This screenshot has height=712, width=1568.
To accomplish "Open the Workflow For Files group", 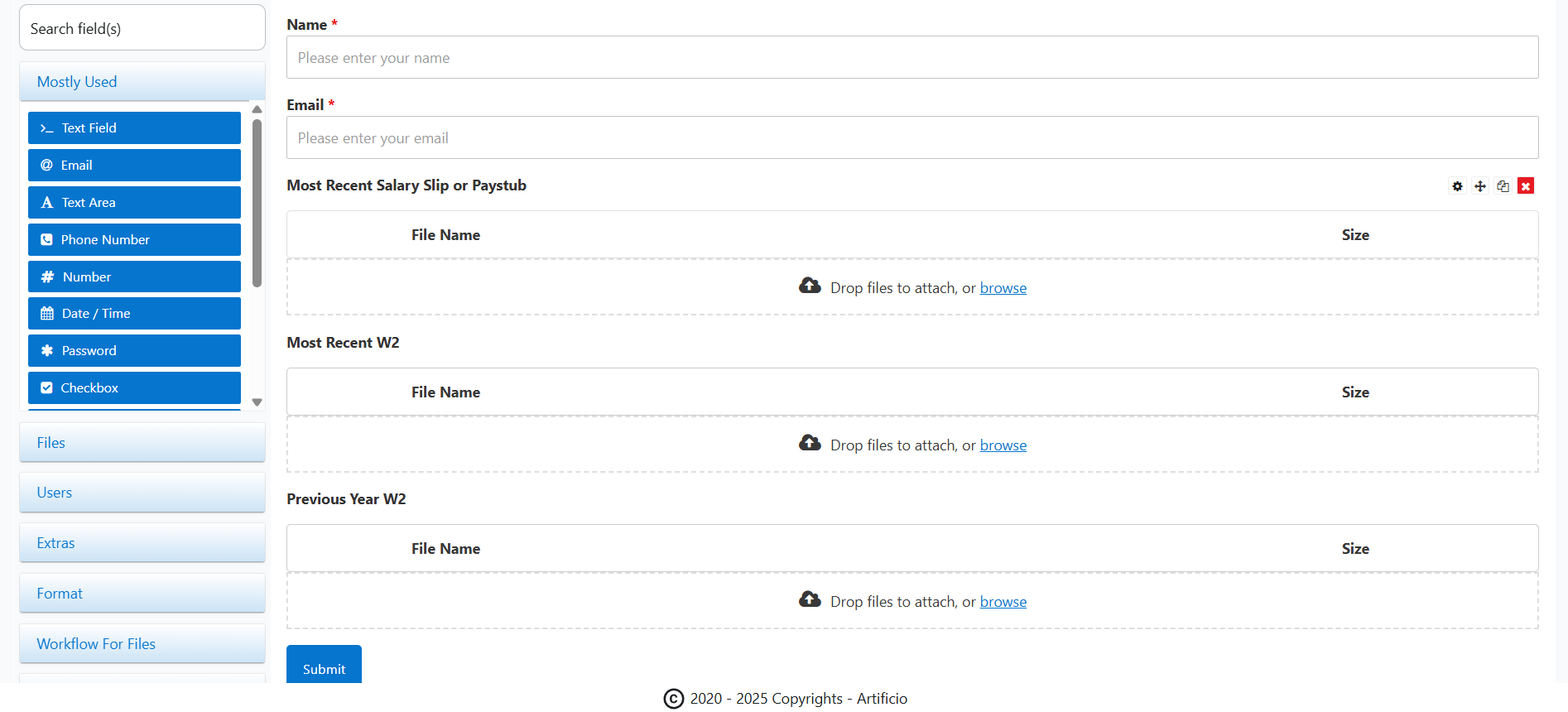I will click(x=142, y=644).
